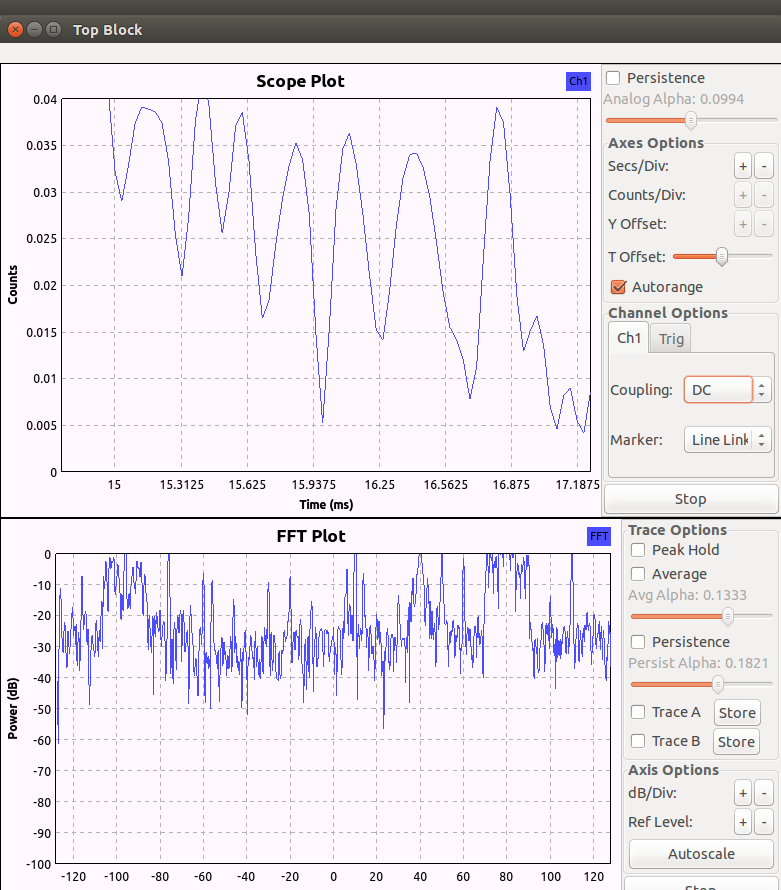
Task: Select the Ch1 channel tab
Action: [x=629, y=338]
